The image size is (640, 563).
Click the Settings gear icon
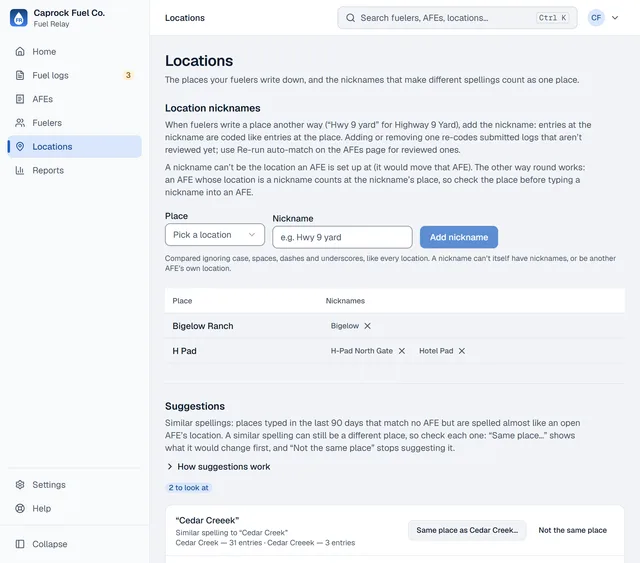point(20,485)
